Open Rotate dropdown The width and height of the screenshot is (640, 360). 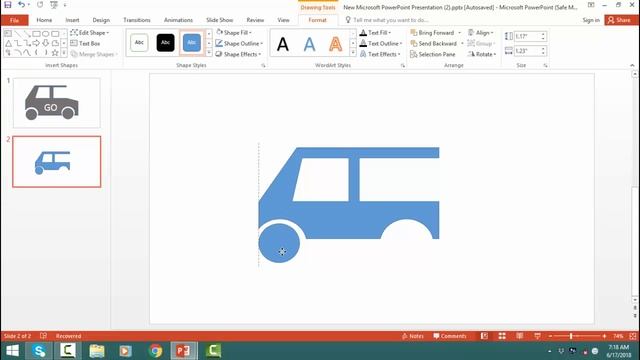coord(482,54)
